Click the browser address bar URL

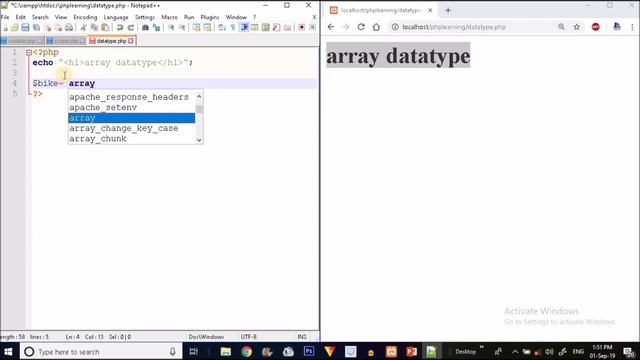point(454,27)
